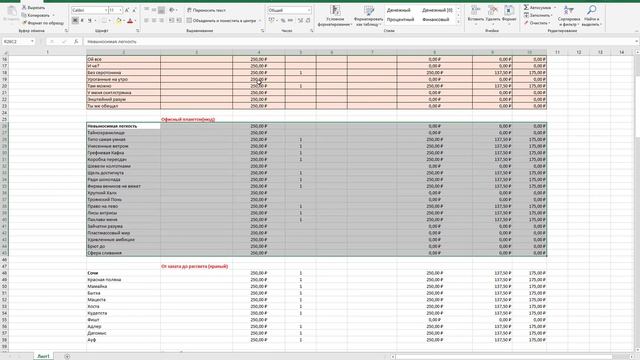
Task: Apply Денежный [0] cell style
Action: (x=437, y=10)
